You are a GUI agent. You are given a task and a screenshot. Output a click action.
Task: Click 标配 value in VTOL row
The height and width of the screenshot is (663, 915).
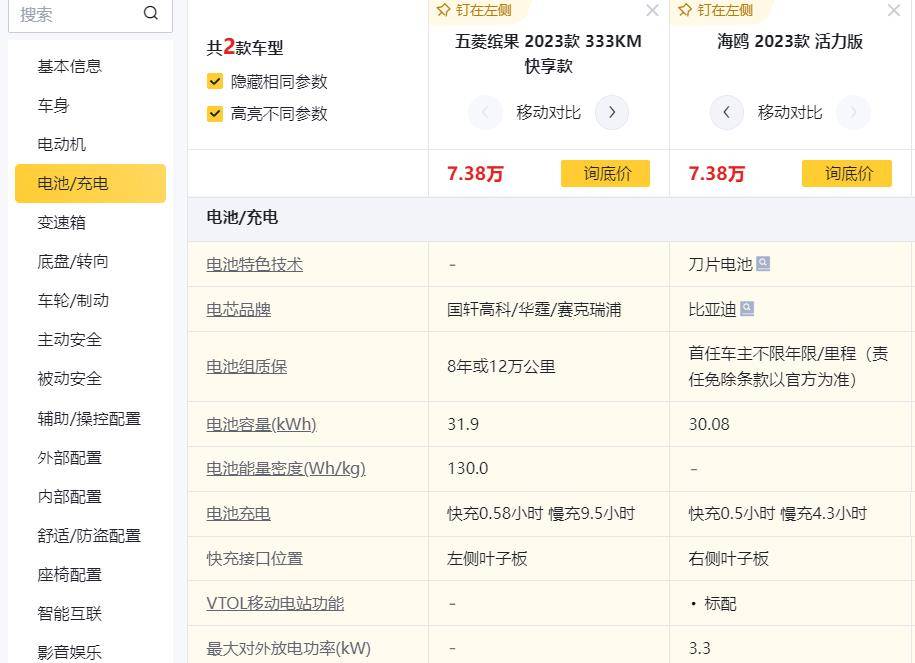720,603
